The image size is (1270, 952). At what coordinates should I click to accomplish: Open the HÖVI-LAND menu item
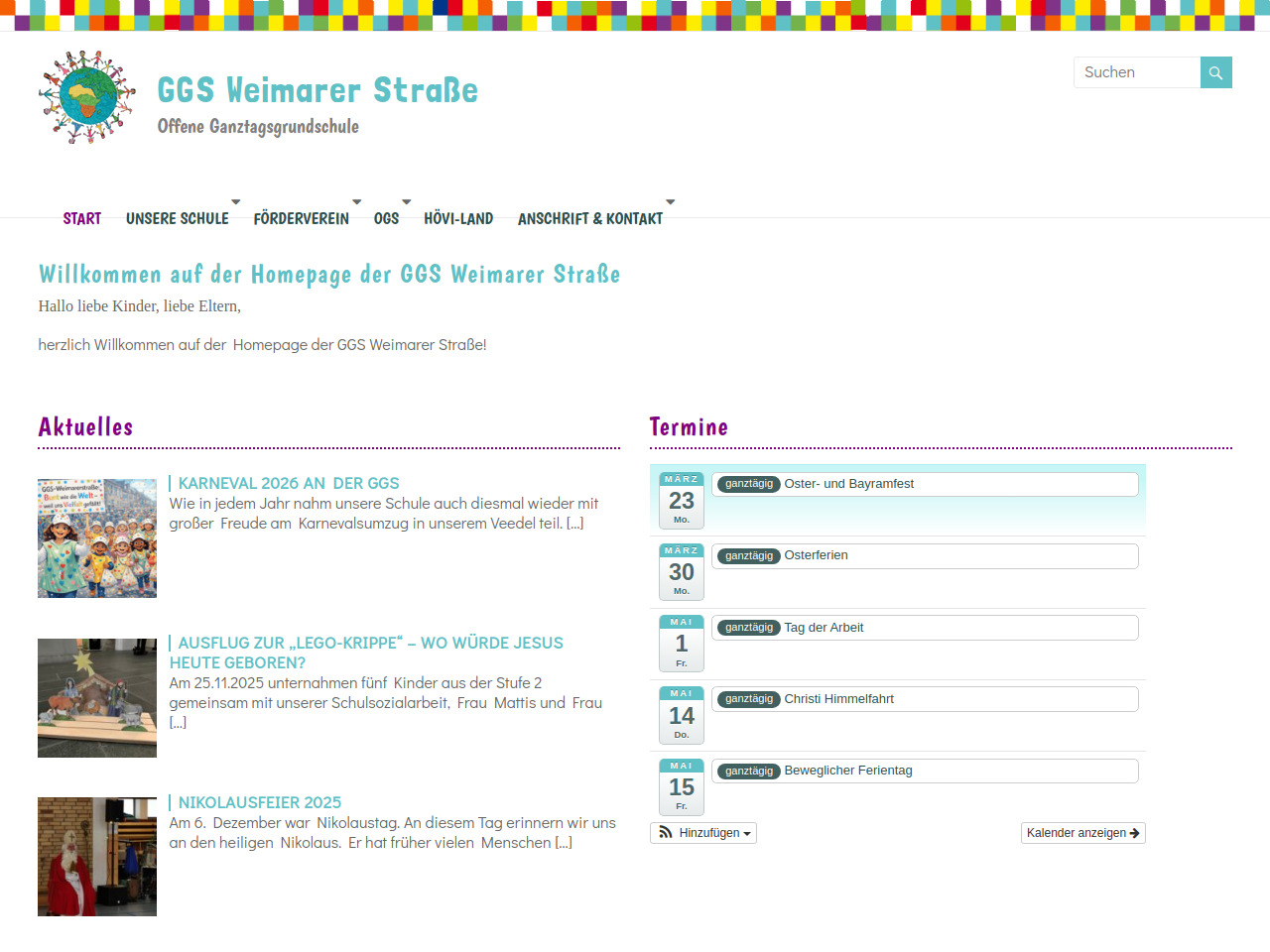[457, 219]
